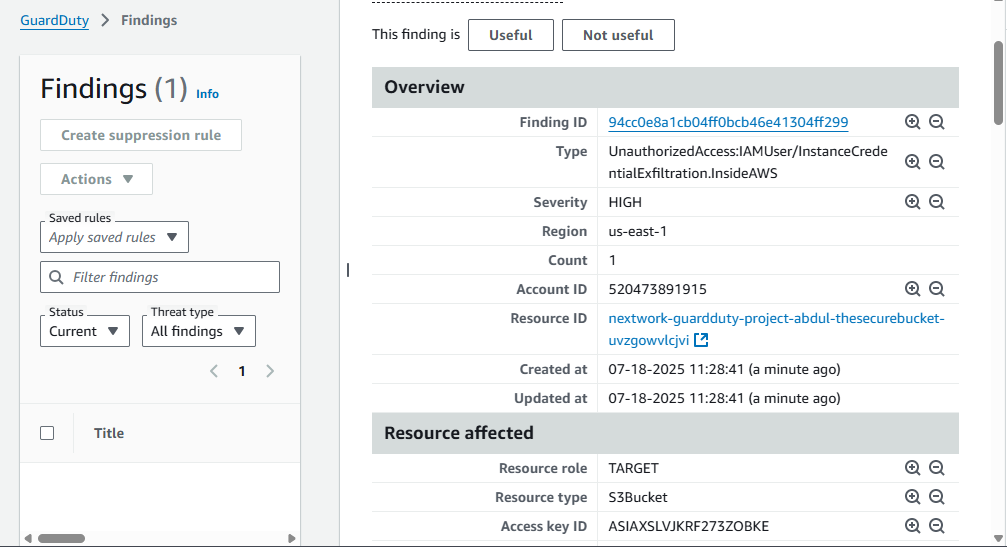Open Status Current dropdown
This screenshot has height=547, width=1007.
point(85,331)
